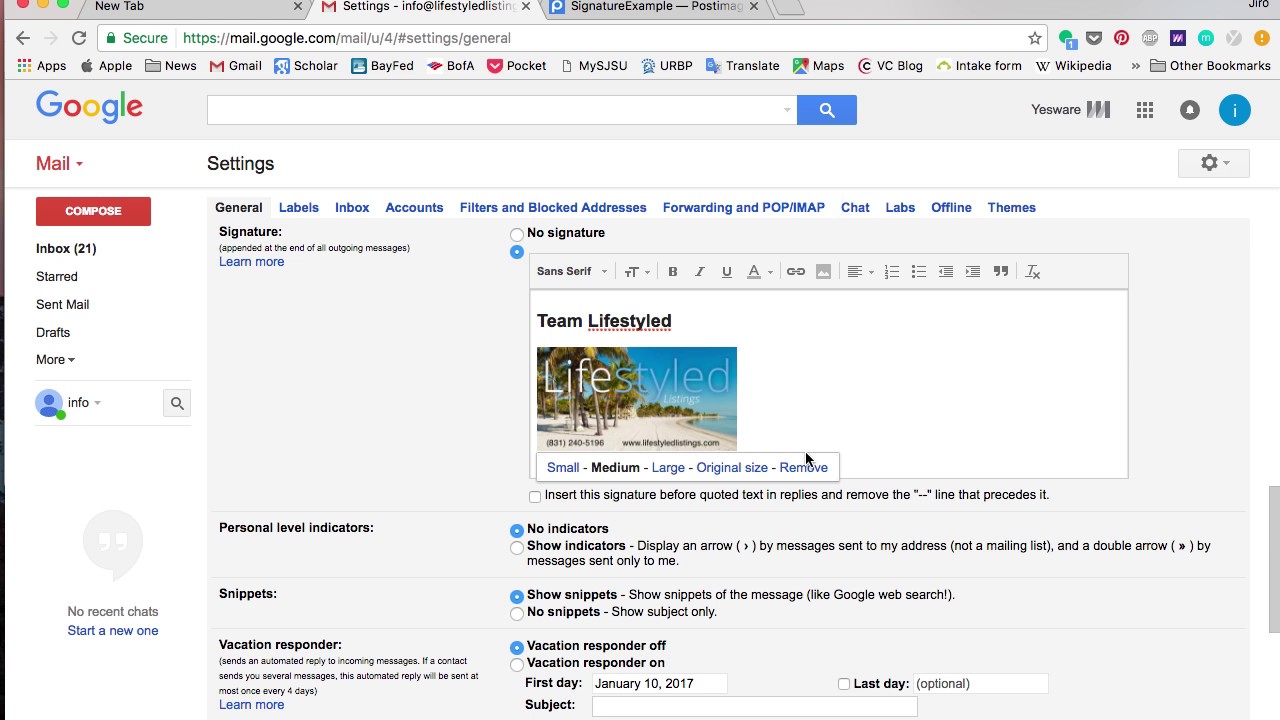Go back in browser
1280x720 pixels.
coord(23,38)
